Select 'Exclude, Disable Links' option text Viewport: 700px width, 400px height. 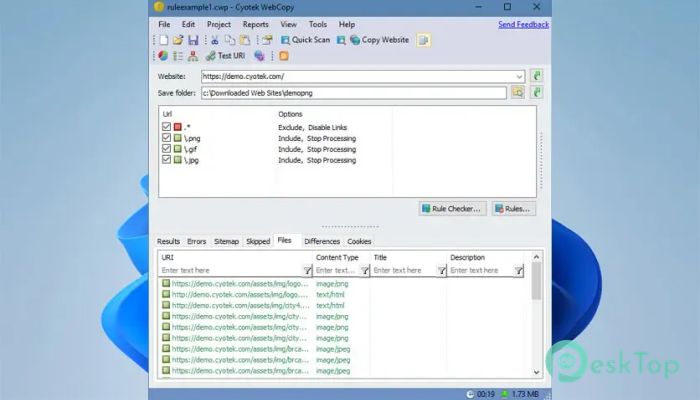[x=312, y=127]
